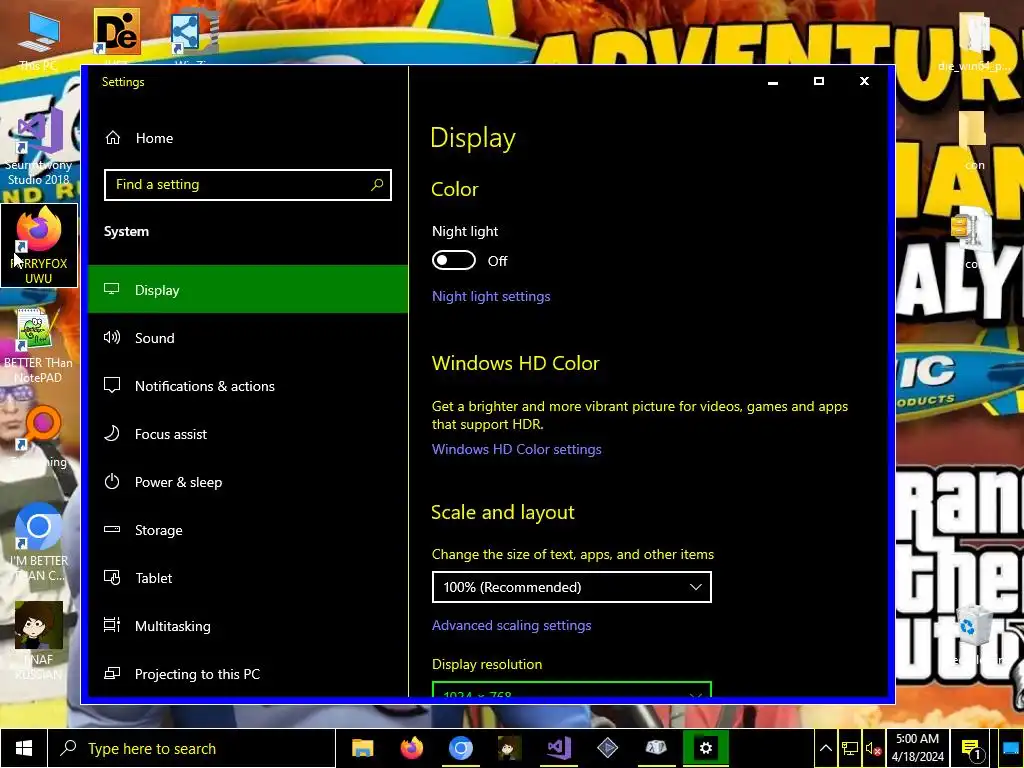Click the Projecting to this PC icon

click(x=112, y=673)
